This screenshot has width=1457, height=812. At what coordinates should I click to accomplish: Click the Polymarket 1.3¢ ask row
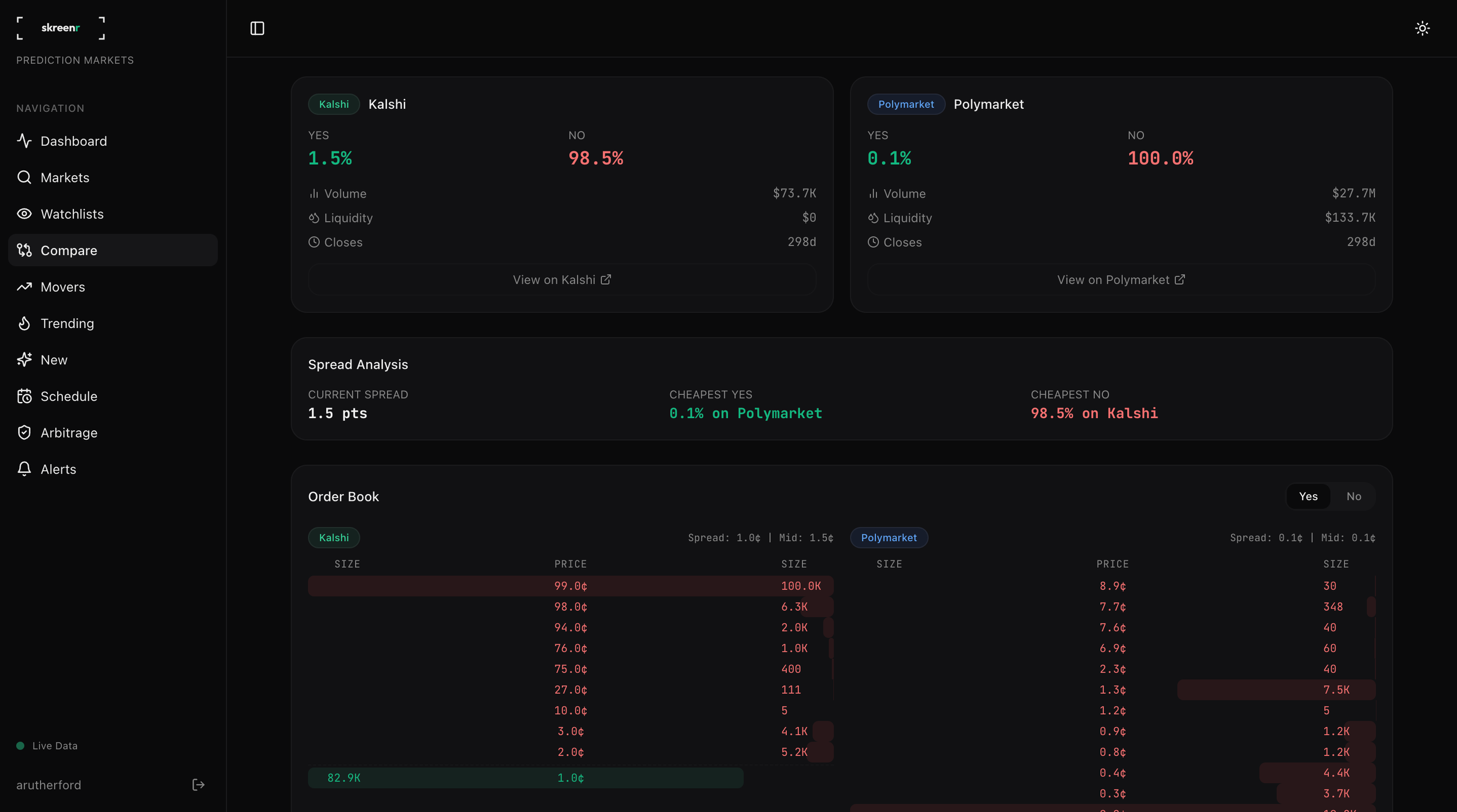1113,690
